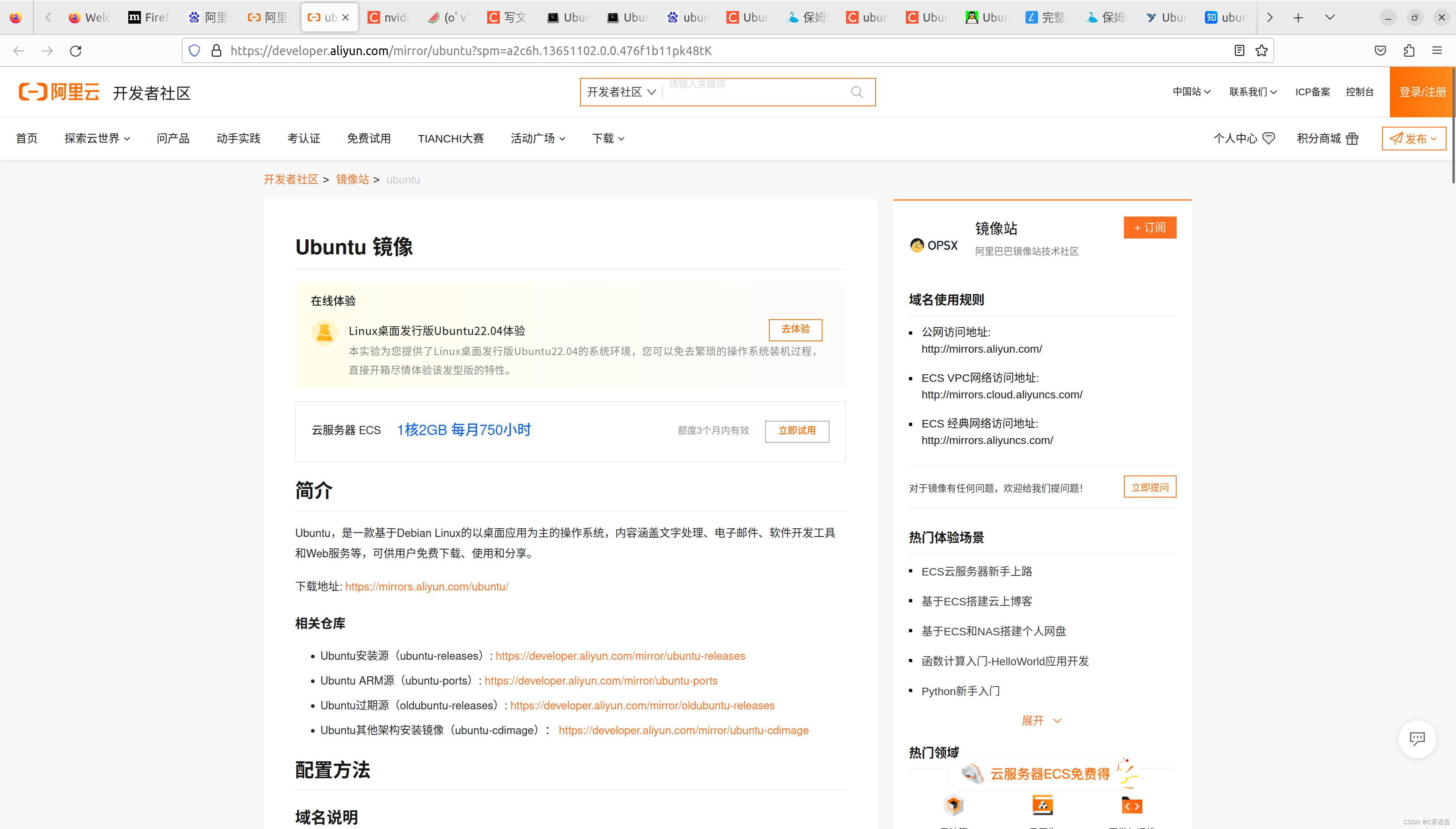Expand the 下载 menu
Image resolution: width=1456 pixels, height=829 pixels.
click(608, 138)
